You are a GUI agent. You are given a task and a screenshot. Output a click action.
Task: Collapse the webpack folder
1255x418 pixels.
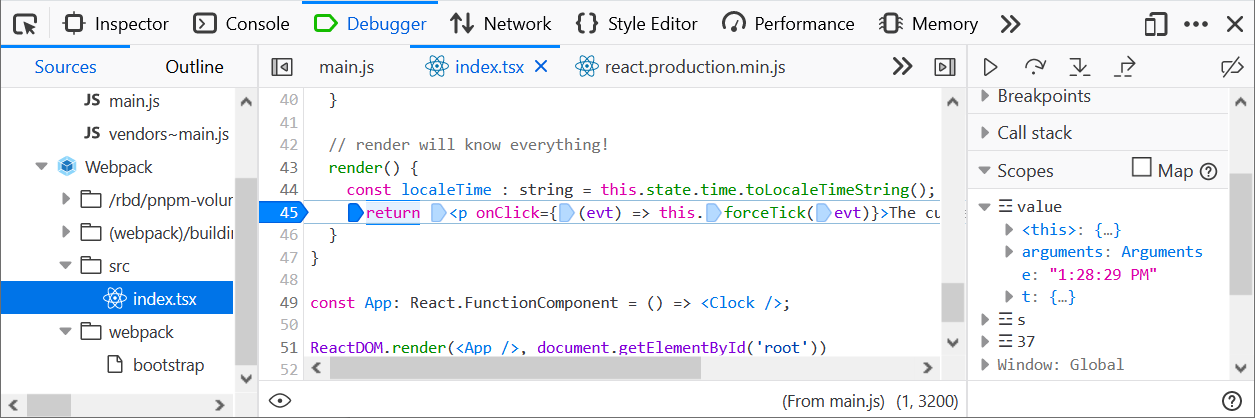click(67, 332)
